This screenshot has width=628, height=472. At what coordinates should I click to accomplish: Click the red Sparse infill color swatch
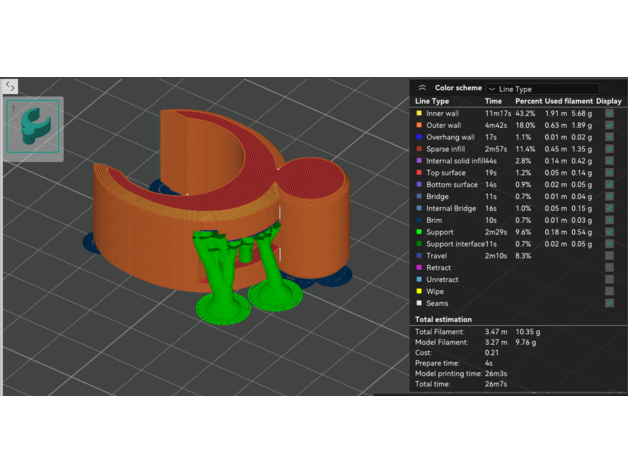tap(418, 149)
